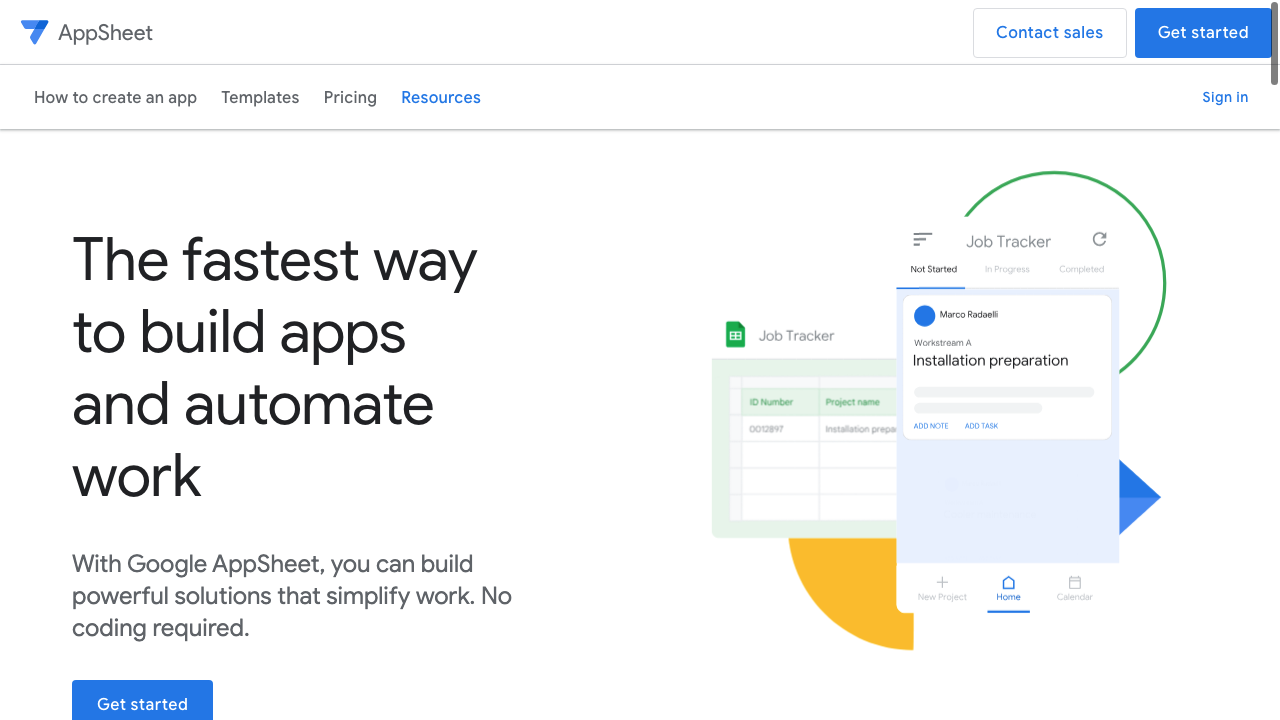
Task: Click the ADD NOTE link on the task card
Action: coord(930,425)
